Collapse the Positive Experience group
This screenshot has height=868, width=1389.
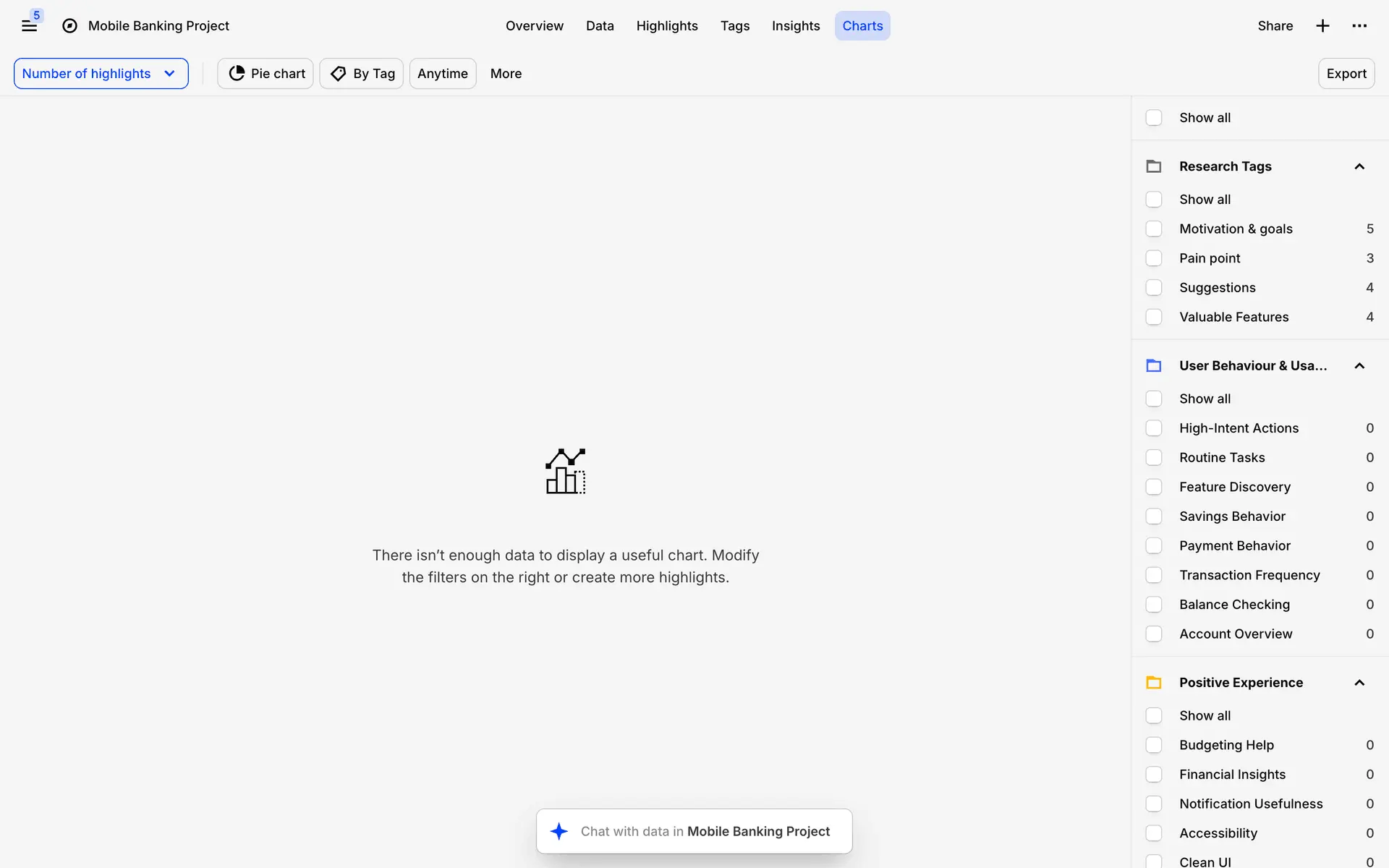(1359, 683)
